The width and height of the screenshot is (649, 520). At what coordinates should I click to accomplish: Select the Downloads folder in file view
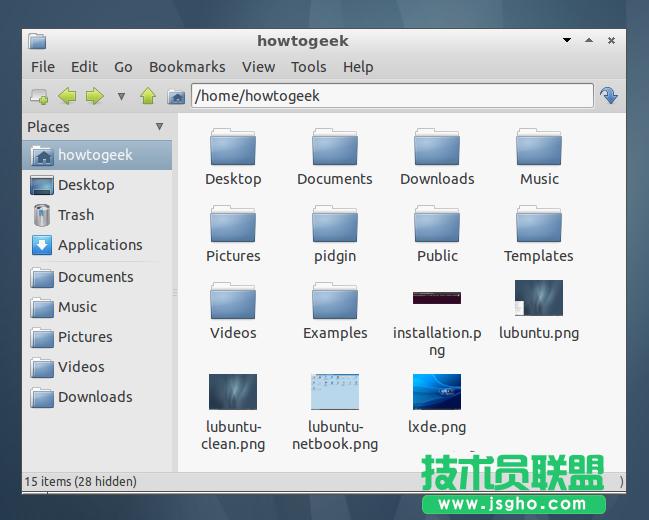[437, 157]
